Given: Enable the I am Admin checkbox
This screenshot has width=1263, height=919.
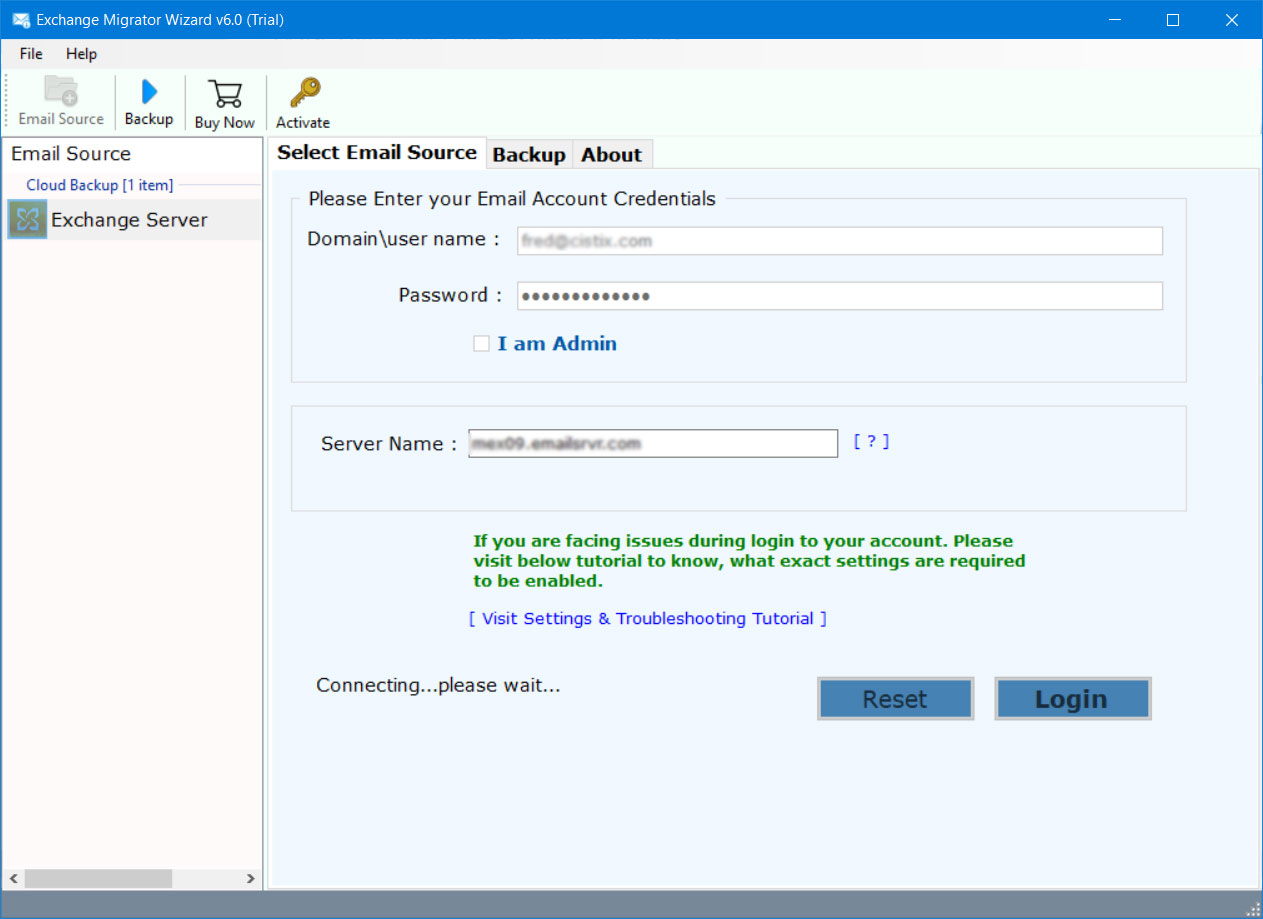Looking at the screenshot, I should (x=482, y=344).
